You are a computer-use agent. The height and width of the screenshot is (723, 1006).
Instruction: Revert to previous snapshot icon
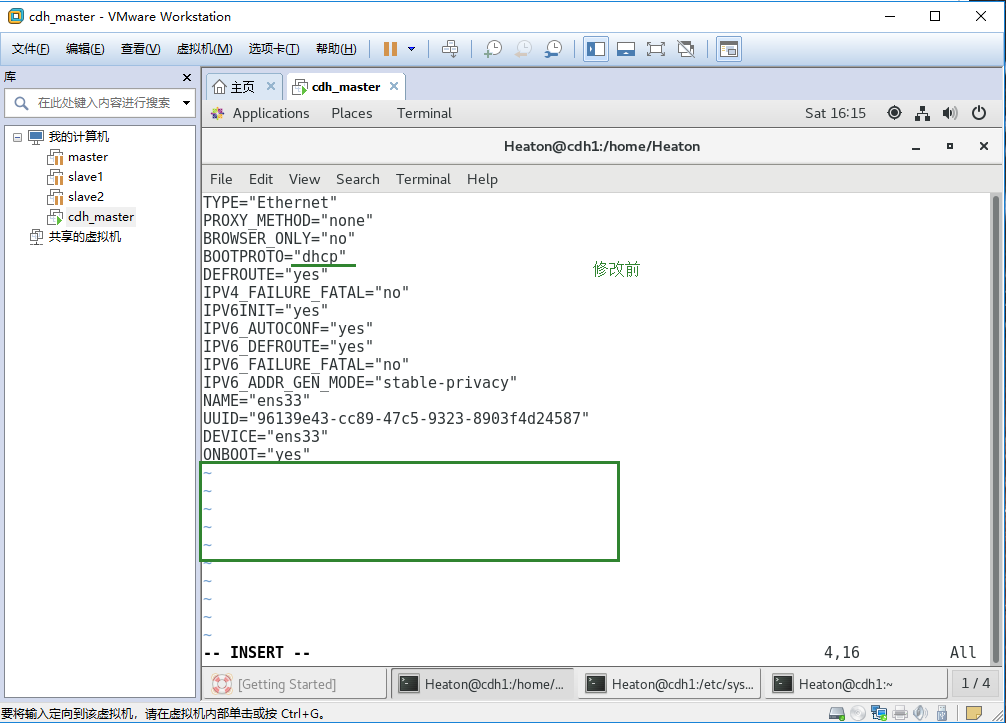[x=524, y=49]
